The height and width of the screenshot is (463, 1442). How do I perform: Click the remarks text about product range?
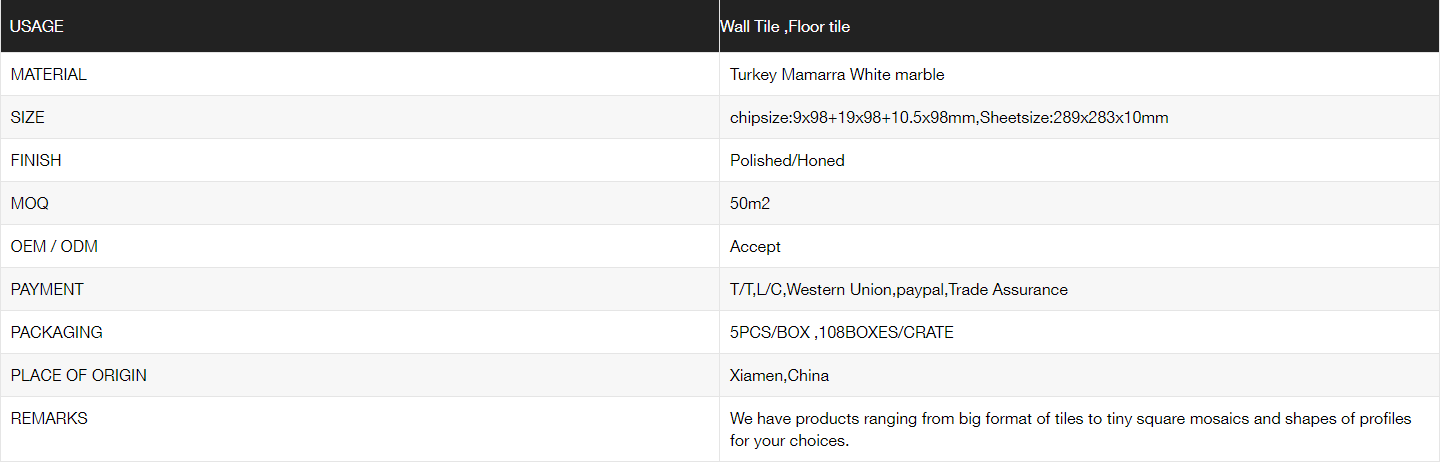click(1070, 429)
